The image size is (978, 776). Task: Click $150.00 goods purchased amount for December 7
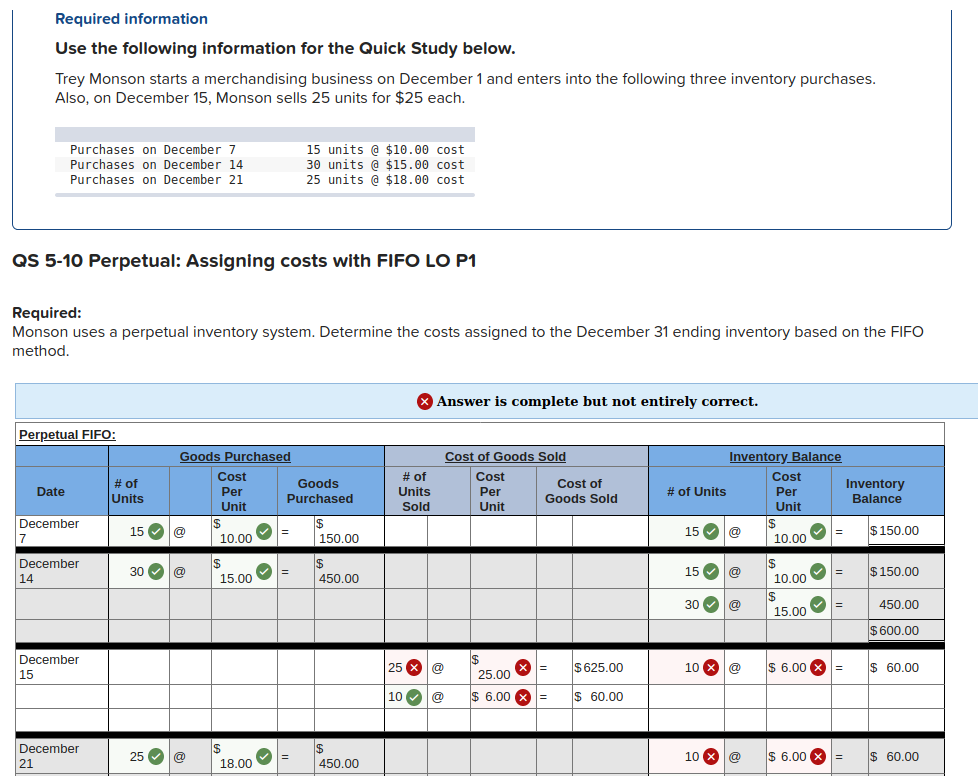coord(337,531)
